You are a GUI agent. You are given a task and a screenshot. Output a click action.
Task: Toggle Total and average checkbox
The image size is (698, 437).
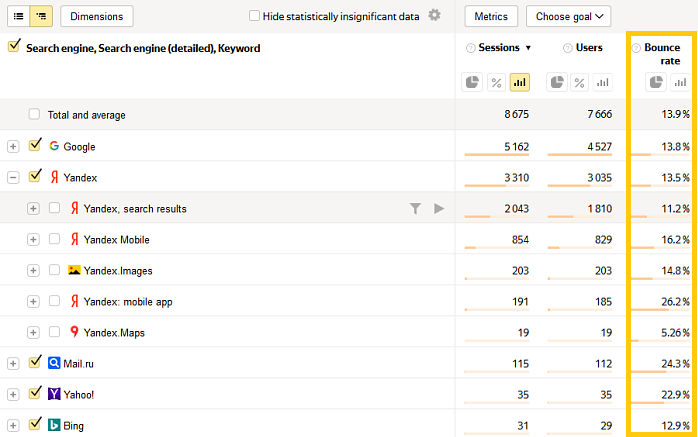point(35,115)
